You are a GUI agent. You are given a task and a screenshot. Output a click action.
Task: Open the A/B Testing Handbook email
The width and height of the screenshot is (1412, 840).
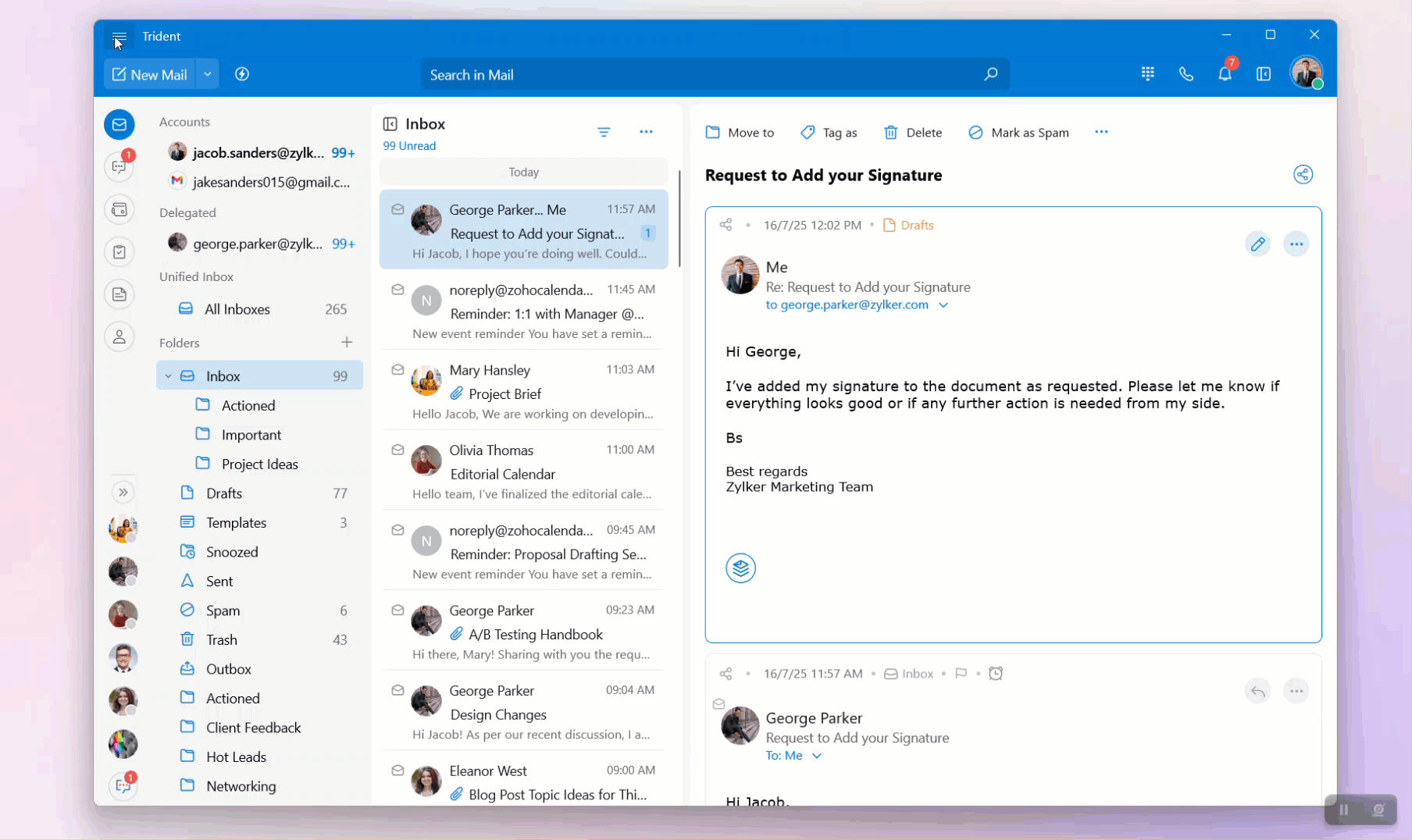523,631
